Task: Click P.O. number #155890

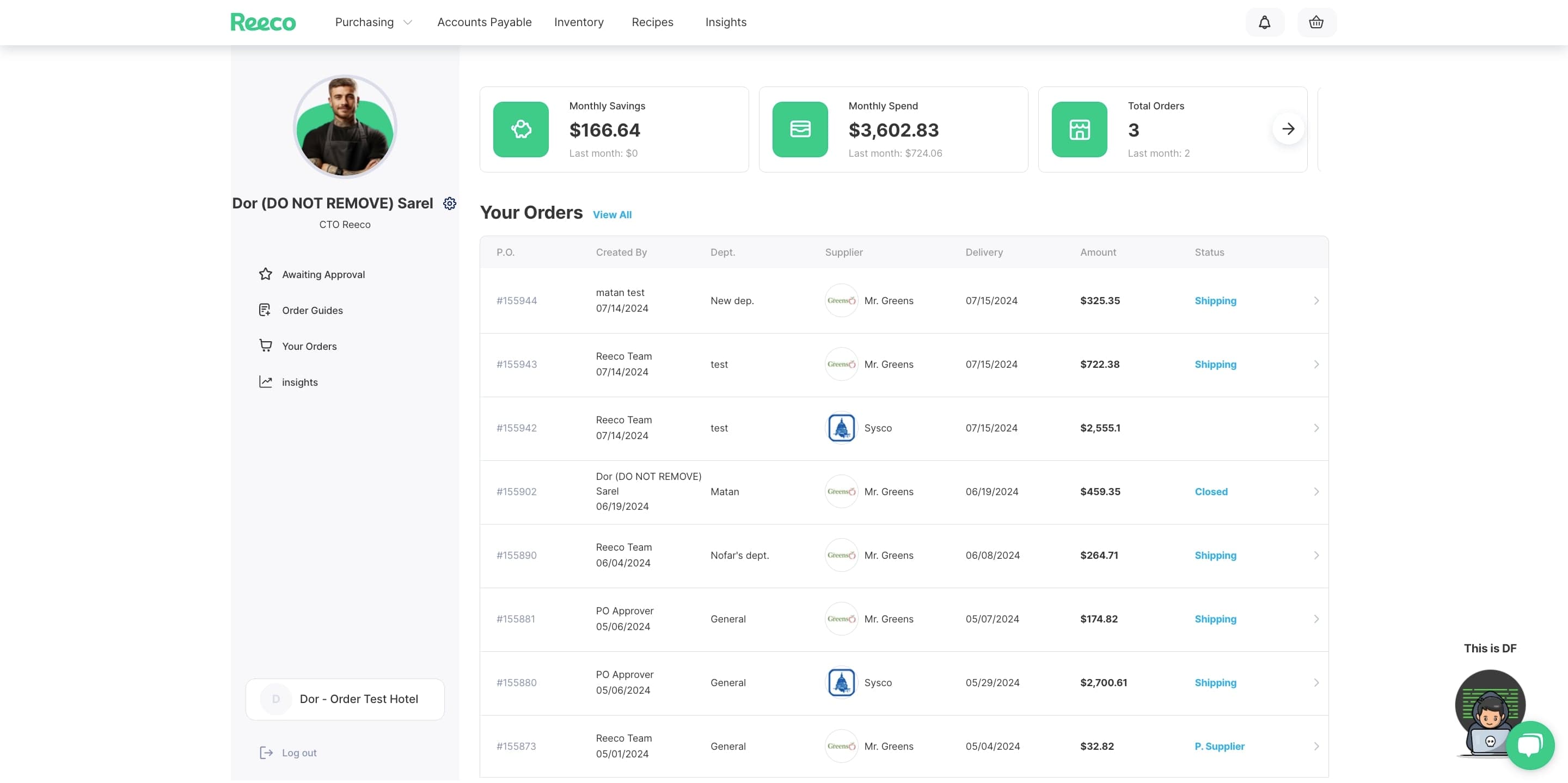Action: coord(516,556)
